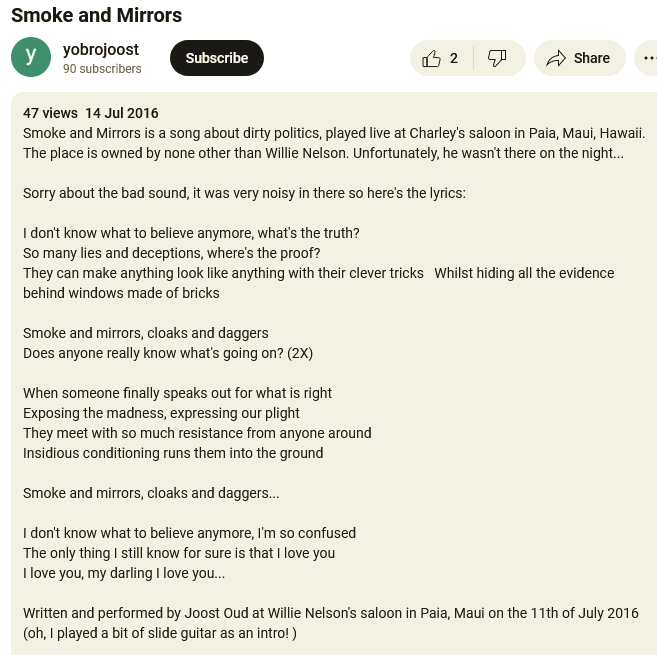Click the "47 views" text
Viewport: 657px width, 655px height.
click(50, 113)
